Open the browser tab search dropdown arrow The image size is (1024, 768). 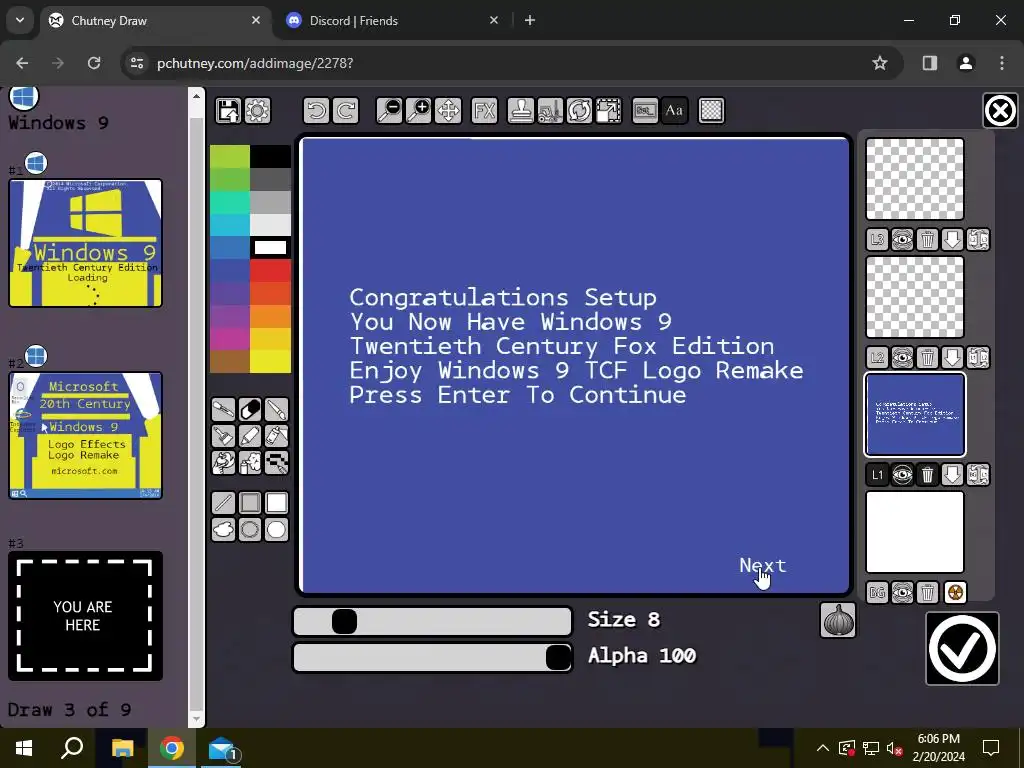[20, 20]
